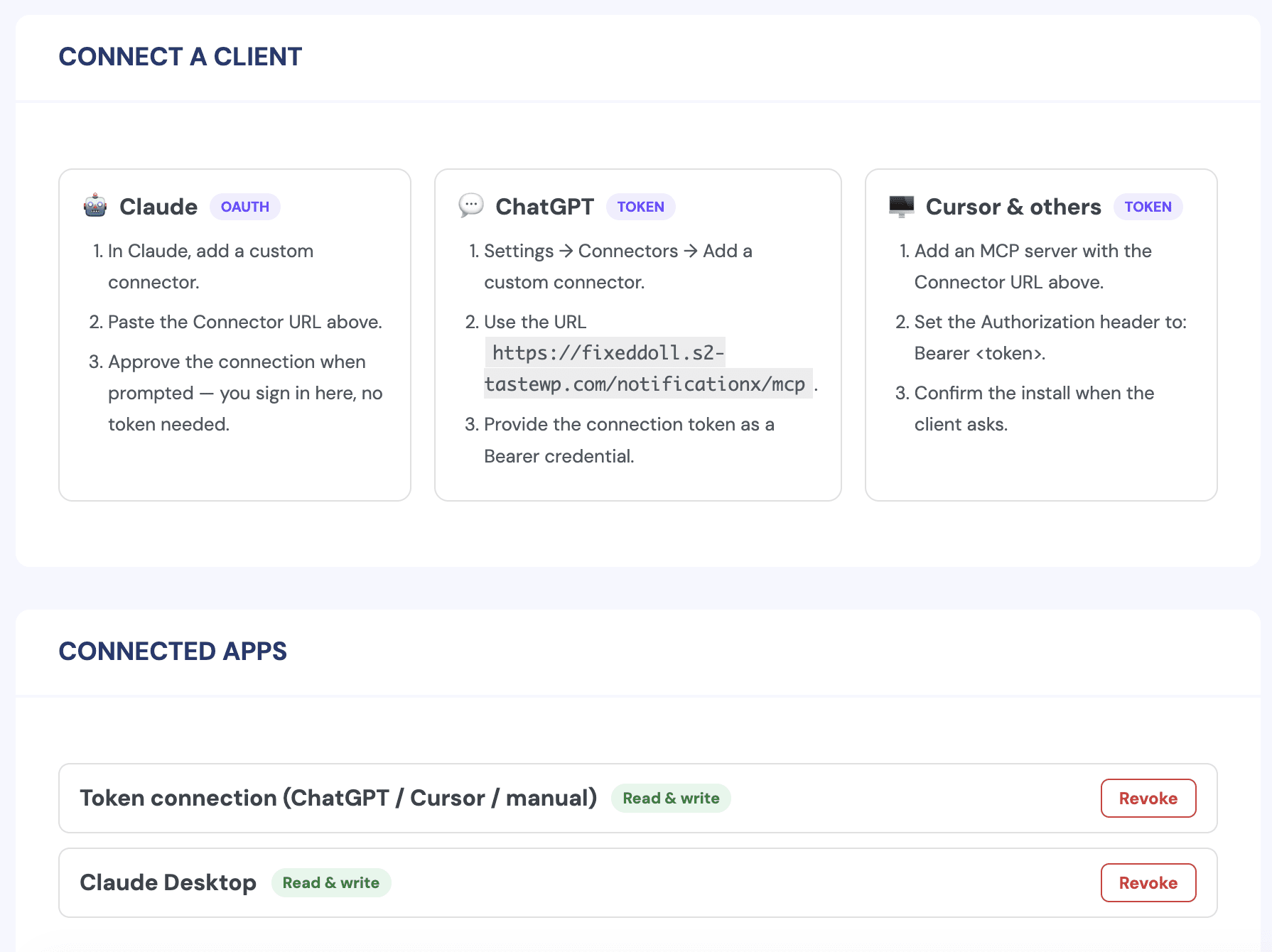Click 'In Claude, add a custom connector.' step
Image resolution: width=1272 pixels, height=952 pixels.
210,266
